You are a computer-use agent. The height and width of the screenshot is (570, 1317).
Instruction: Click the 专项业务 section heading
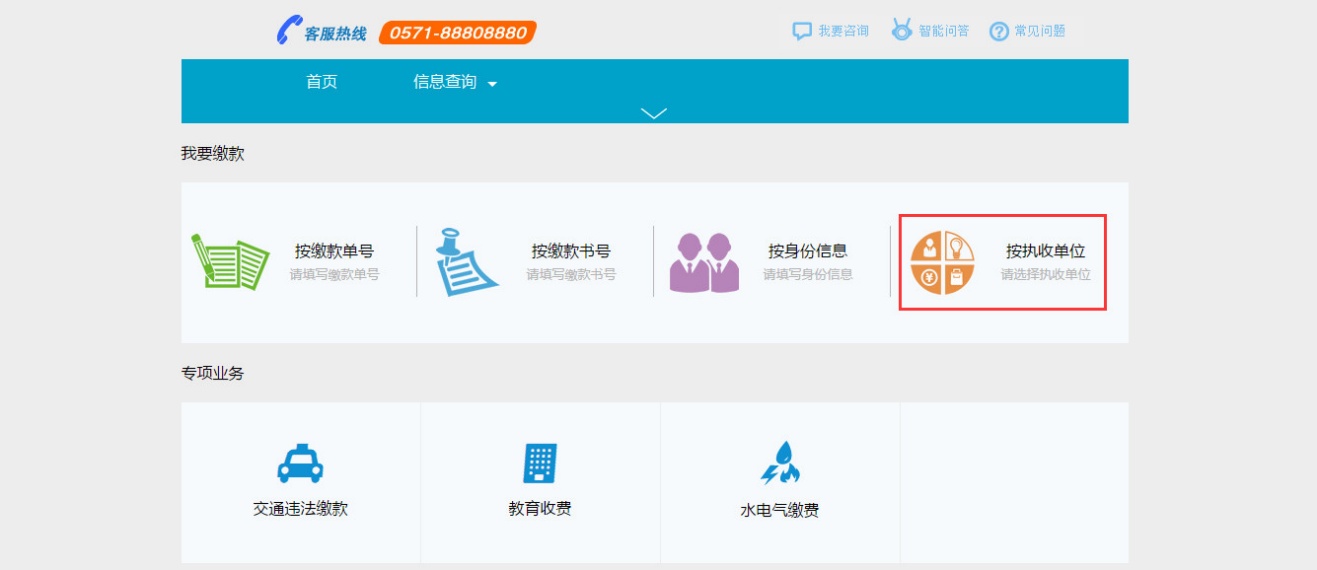tap(212, 374)
